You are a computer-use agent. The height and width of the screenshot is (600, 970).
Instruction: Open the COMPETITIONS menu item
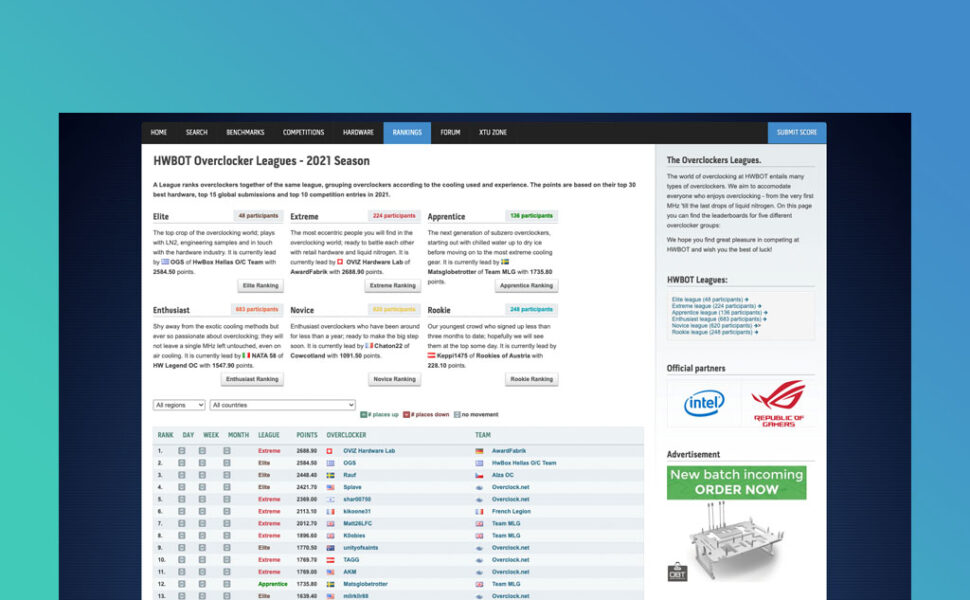tap(303, 132)
